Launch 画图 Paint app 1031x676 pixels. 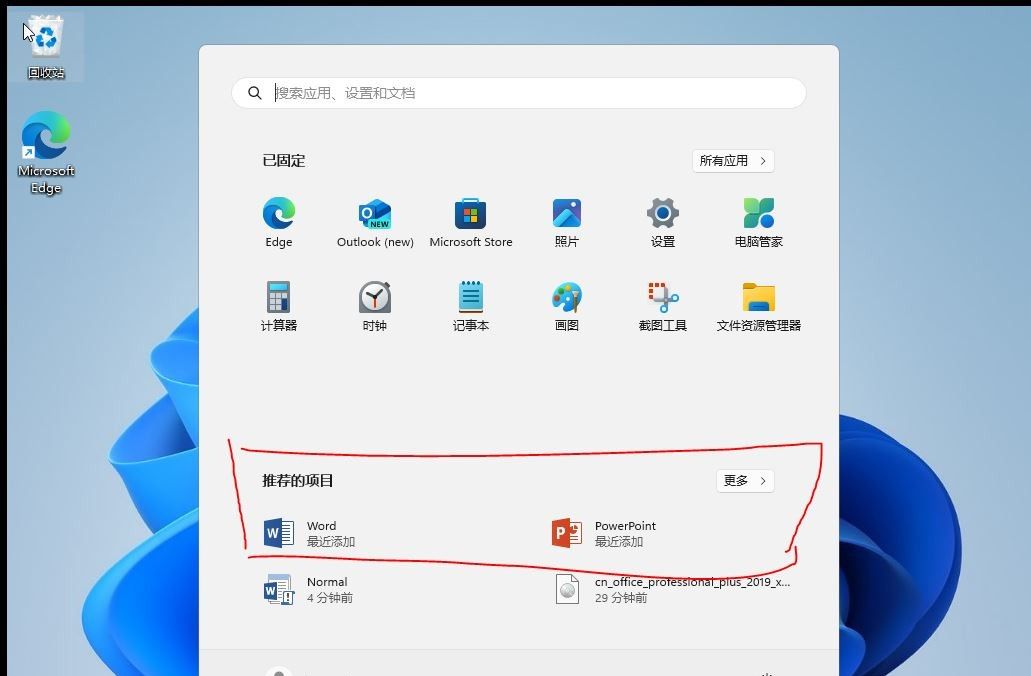(x=567, y=306)
